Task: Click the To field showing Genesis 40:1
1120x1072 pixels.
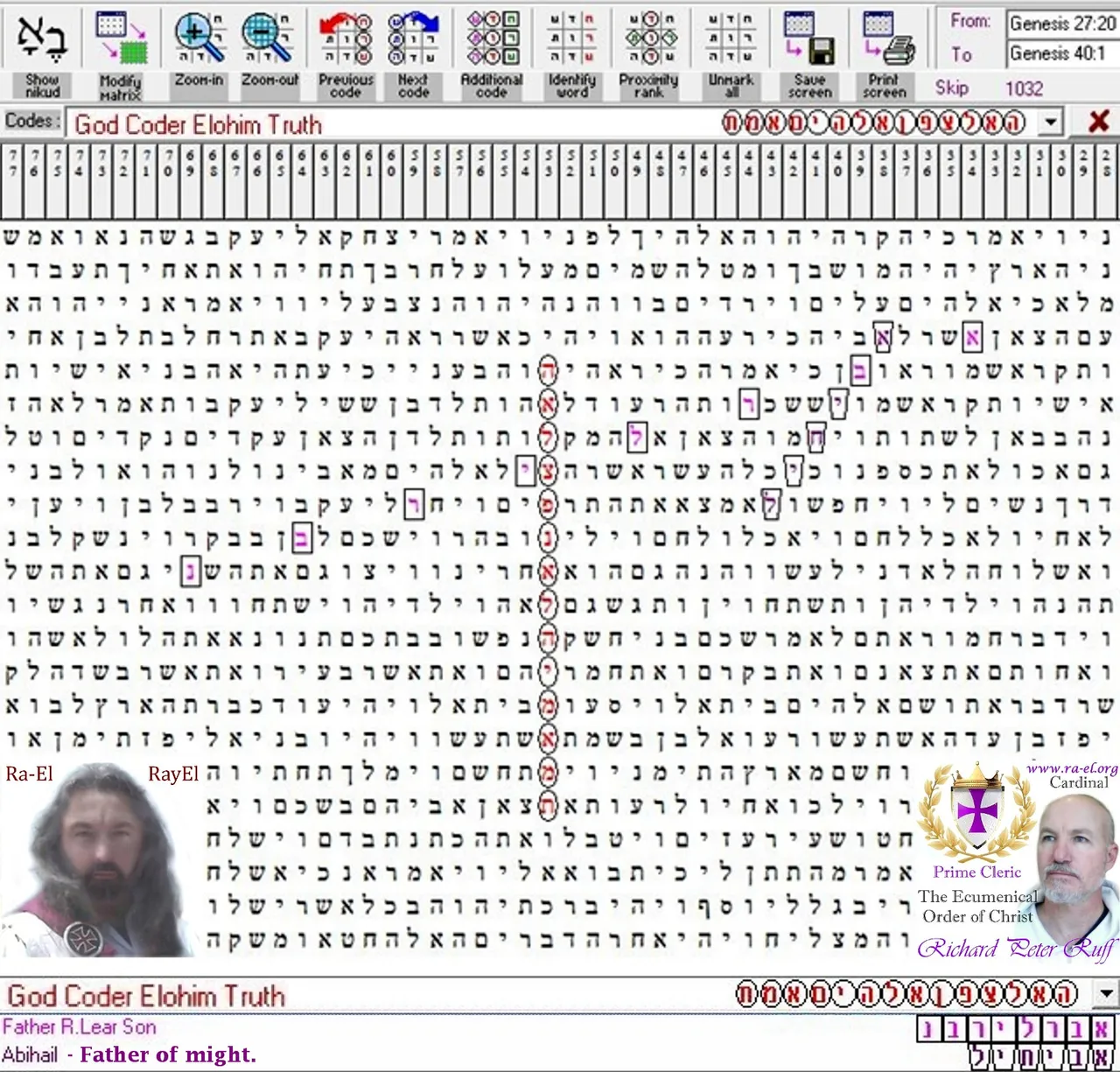Action: click(x=1062, y=53)
